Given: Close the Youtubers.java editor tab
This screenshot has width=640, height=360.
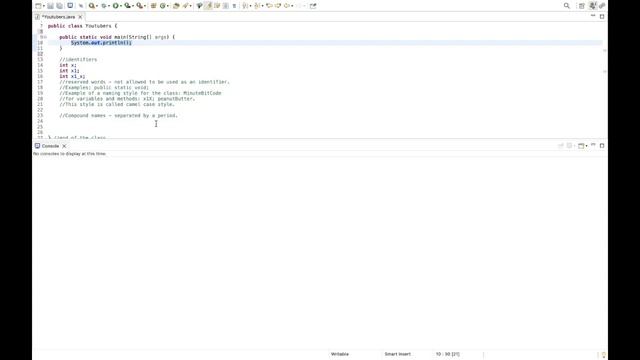Looking at the screenshot, I should click(x=80, y=17).
